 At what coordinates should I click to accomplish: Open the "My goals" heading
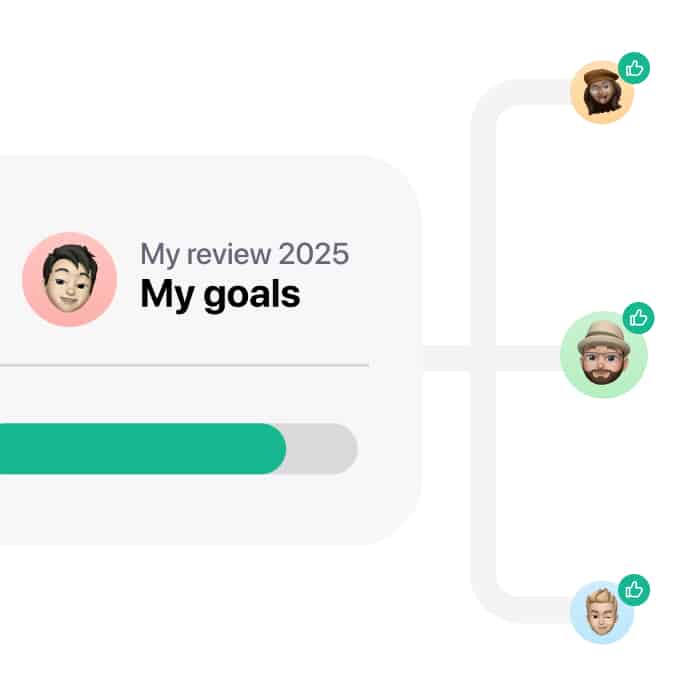coord(220,294)
